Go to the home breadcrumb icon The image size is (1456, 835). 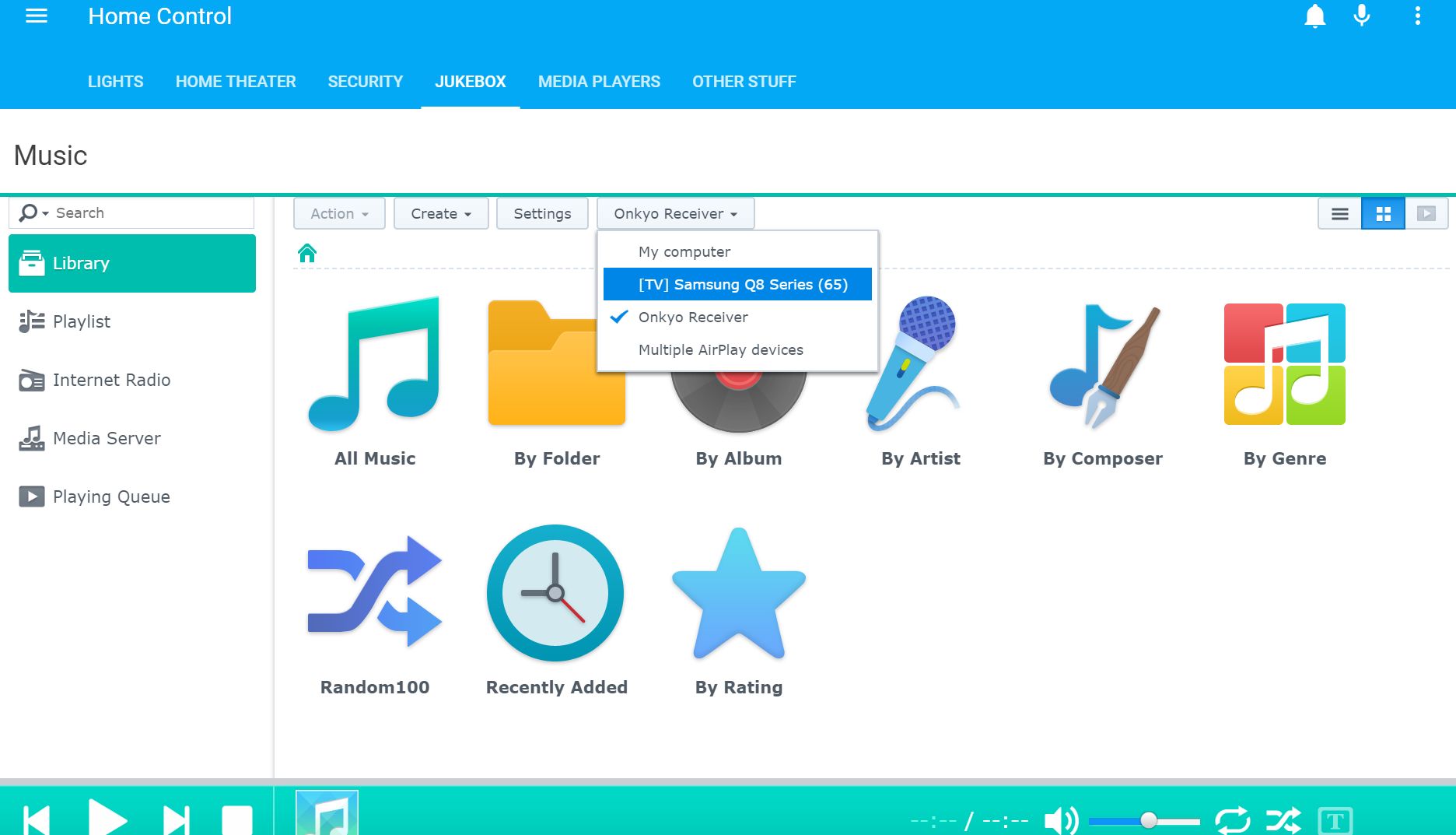tap(307, 253)
